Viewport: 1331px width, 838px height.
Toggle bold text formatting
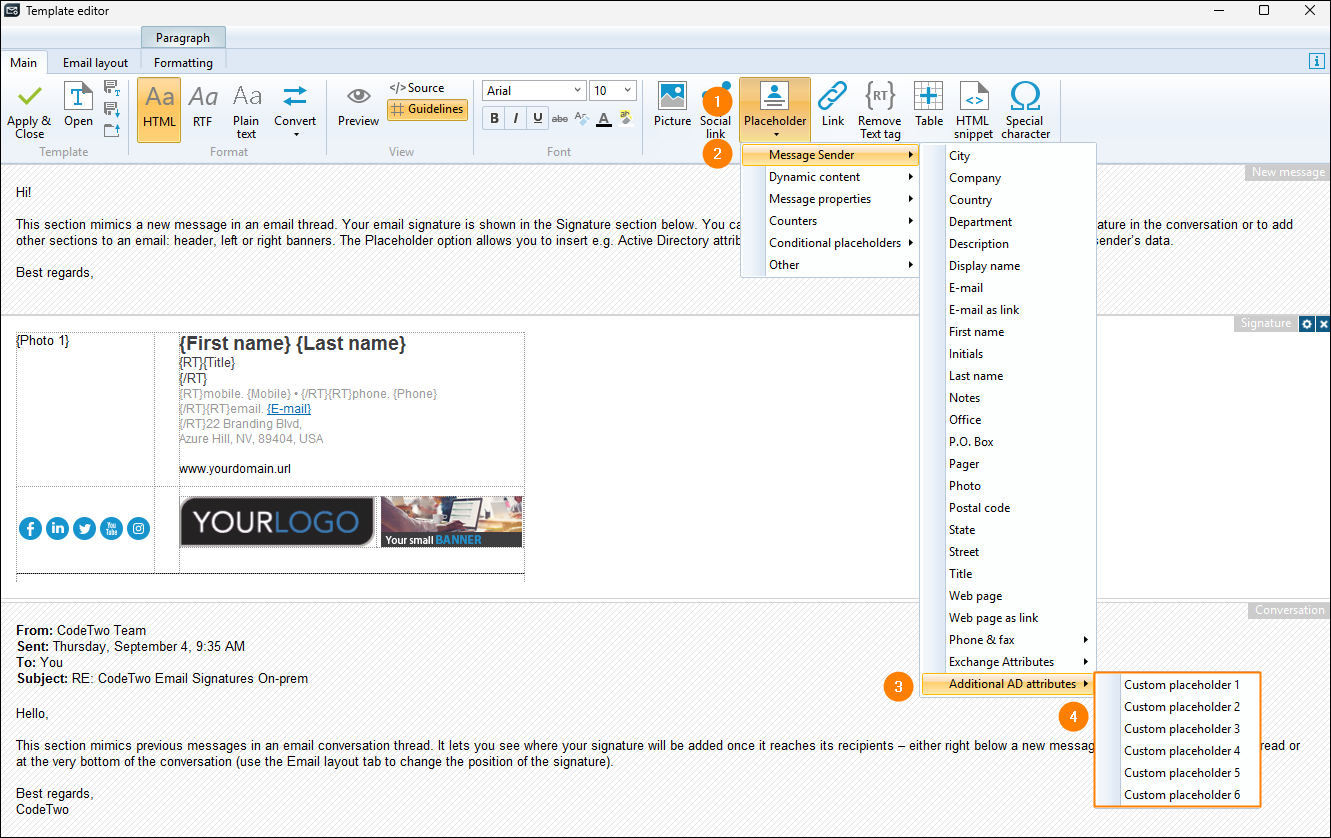494,118
